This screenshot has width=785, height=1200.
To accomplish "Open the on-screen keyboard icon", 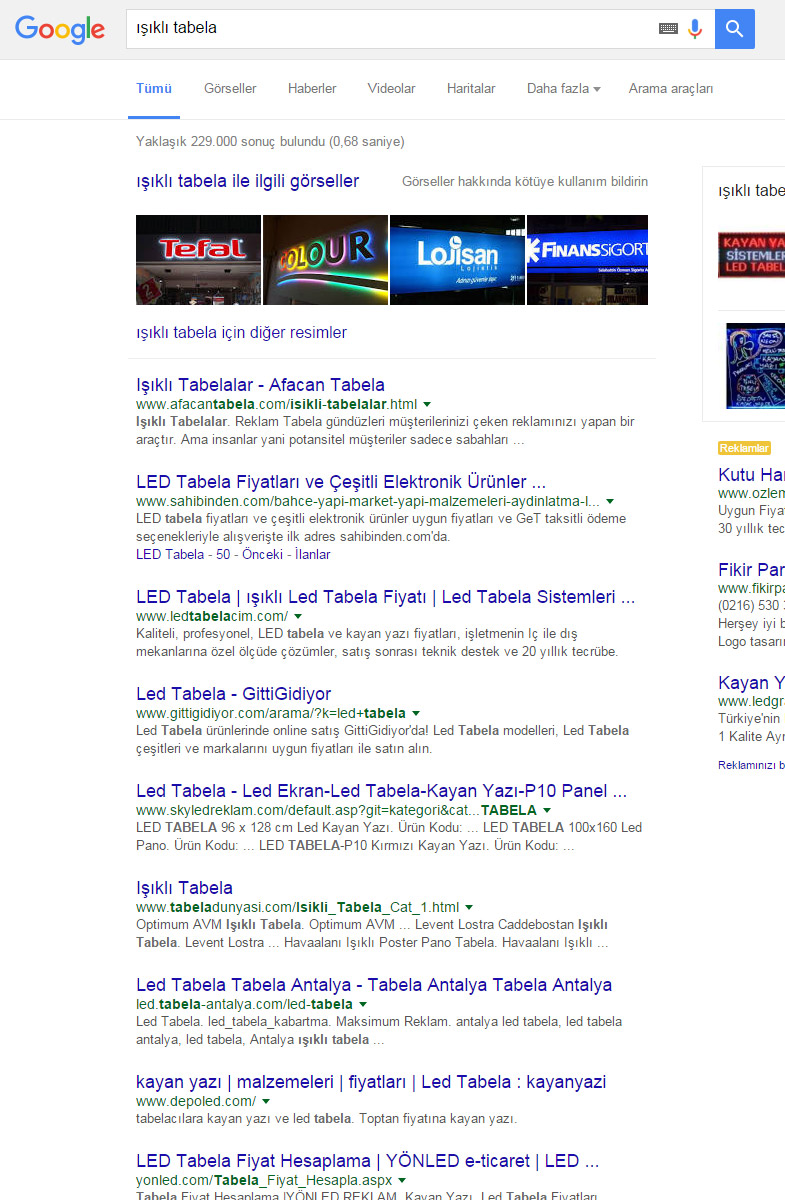I will coord(668,29).
